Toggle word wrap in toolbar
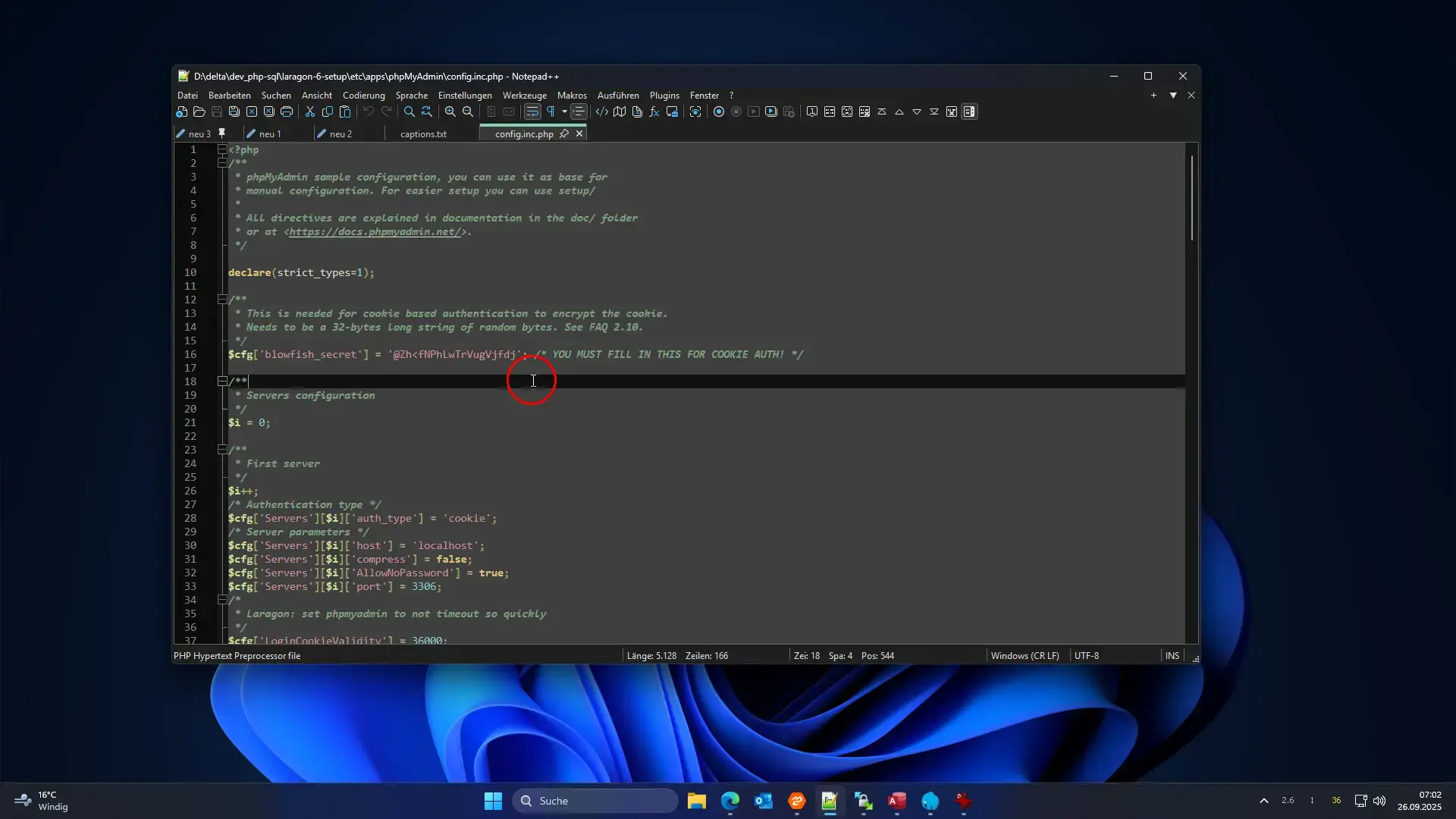Image resolution: width=1456 pixels, height=819 pixels. tap(532, 112)
